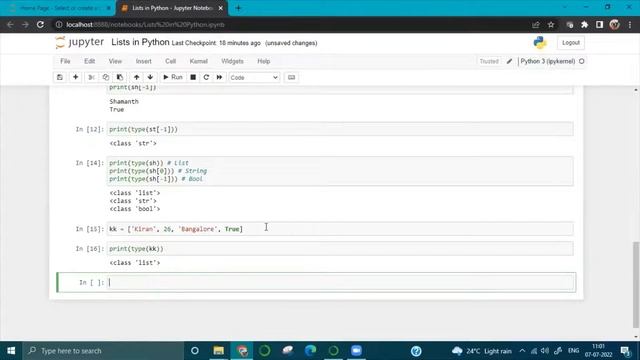This screenshot has width=640, height=360.
Task: Click the <class 'bool'> output text
Action: click(135, 209)
